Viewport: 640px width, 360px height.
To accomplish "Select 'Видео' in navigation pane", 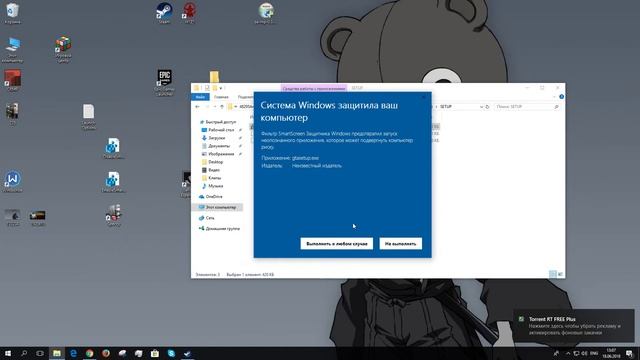I will click(x=211, y=170).
